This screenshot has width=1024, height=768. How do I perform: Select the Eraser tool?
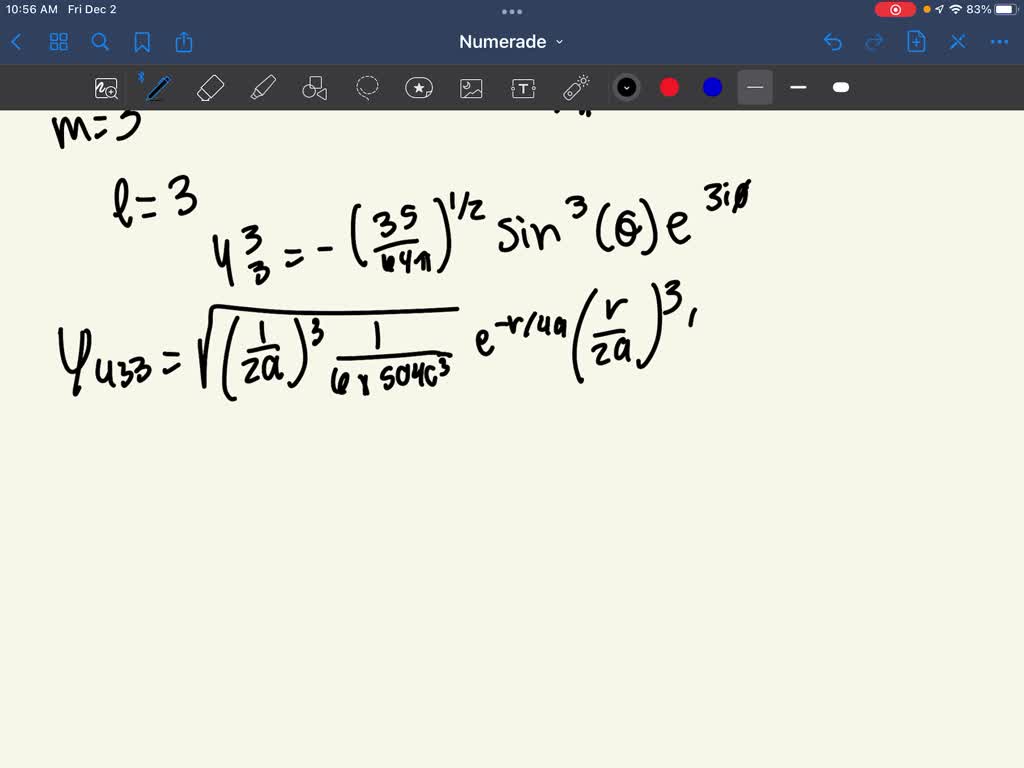tap(210, 88)
